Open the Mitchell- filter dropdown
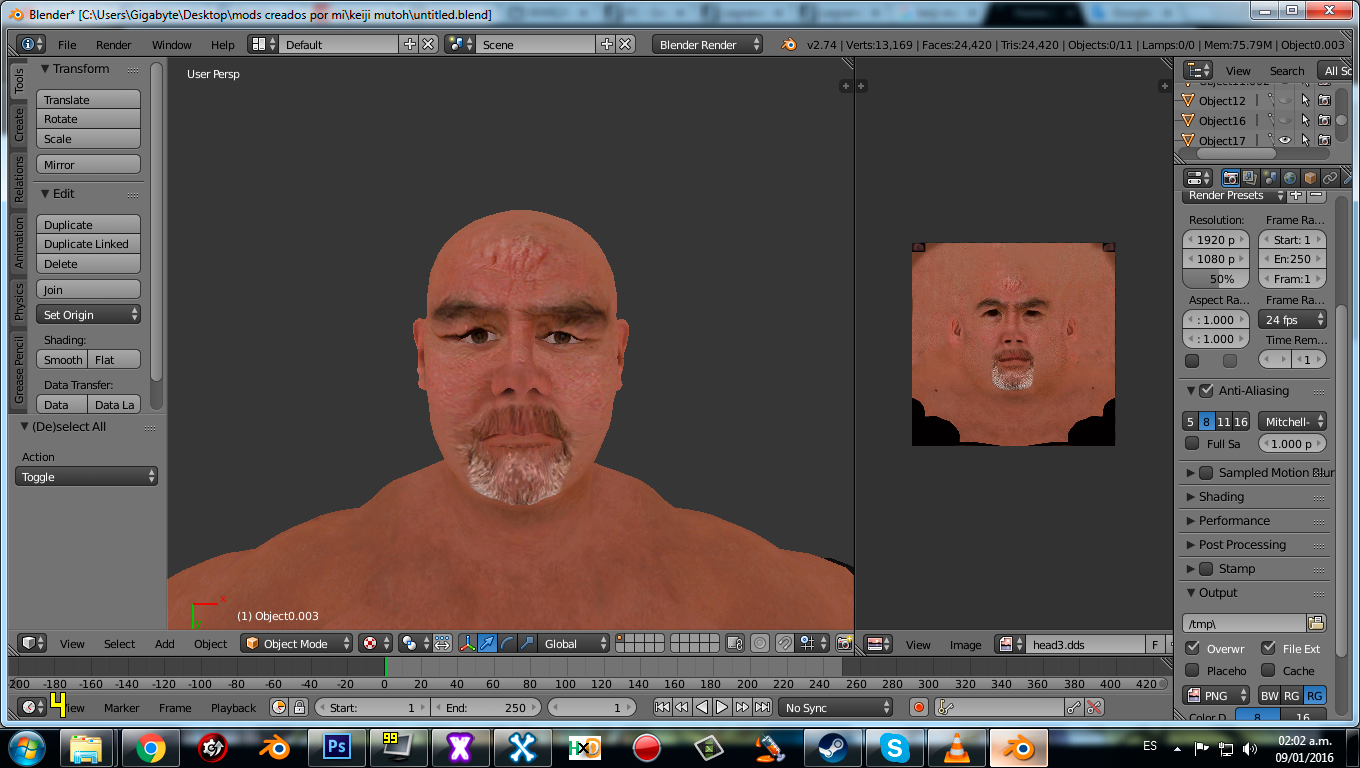Image resolution: width=1360 pixels, height=768 pixels. pos(1292,421)
